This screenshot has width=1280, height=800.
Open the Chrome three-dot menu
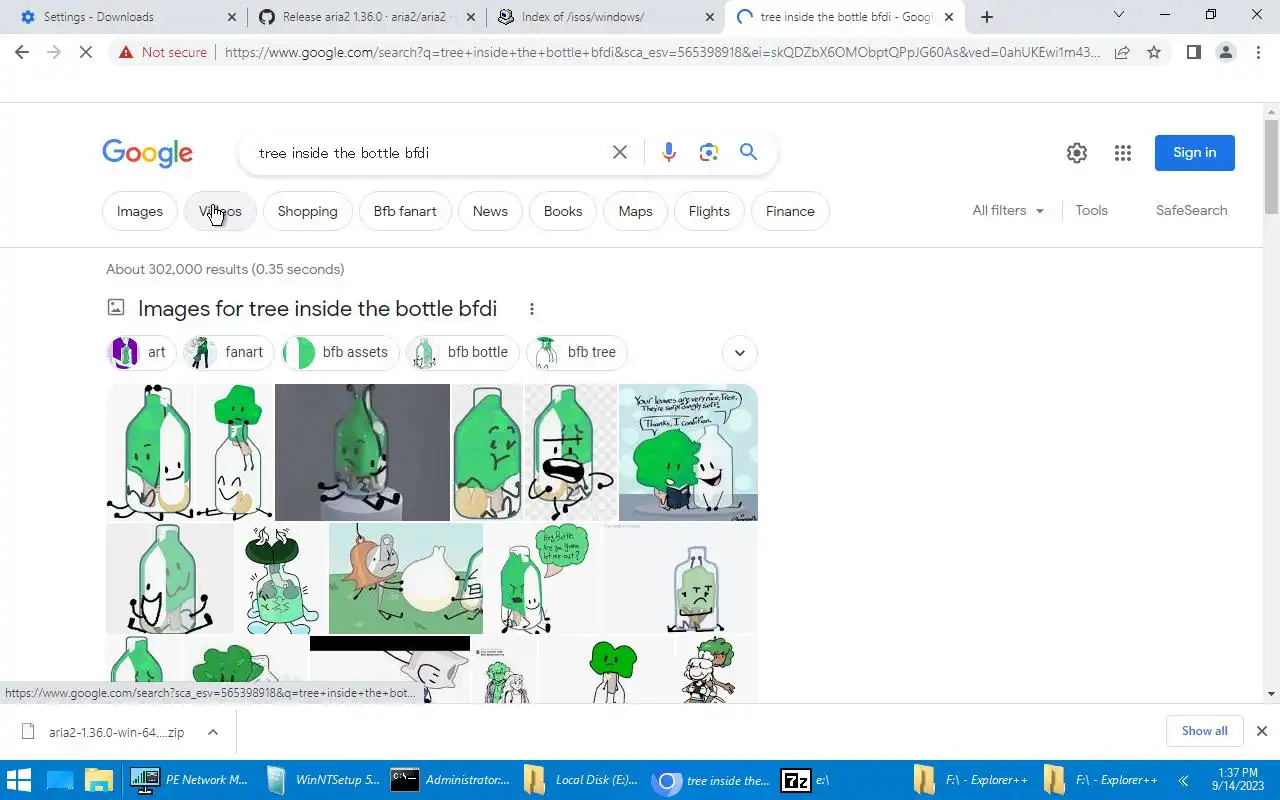[x=1258, y=52]
